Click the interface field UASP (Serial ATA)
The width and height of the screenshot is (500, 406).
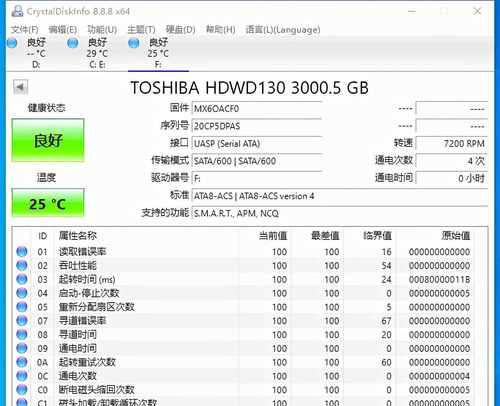(257, 144)
